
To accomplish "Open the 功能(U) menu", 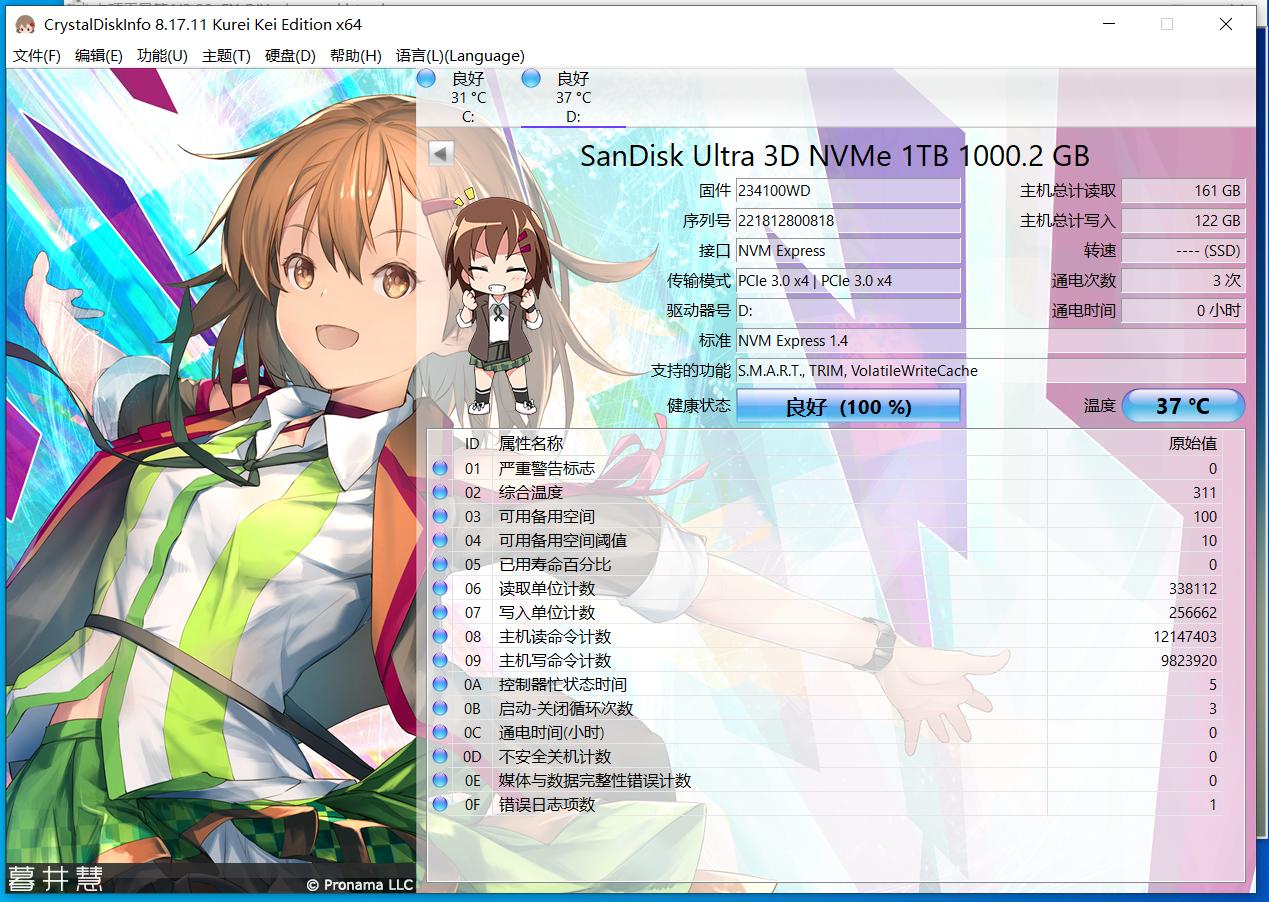I will tap(162, 56).
